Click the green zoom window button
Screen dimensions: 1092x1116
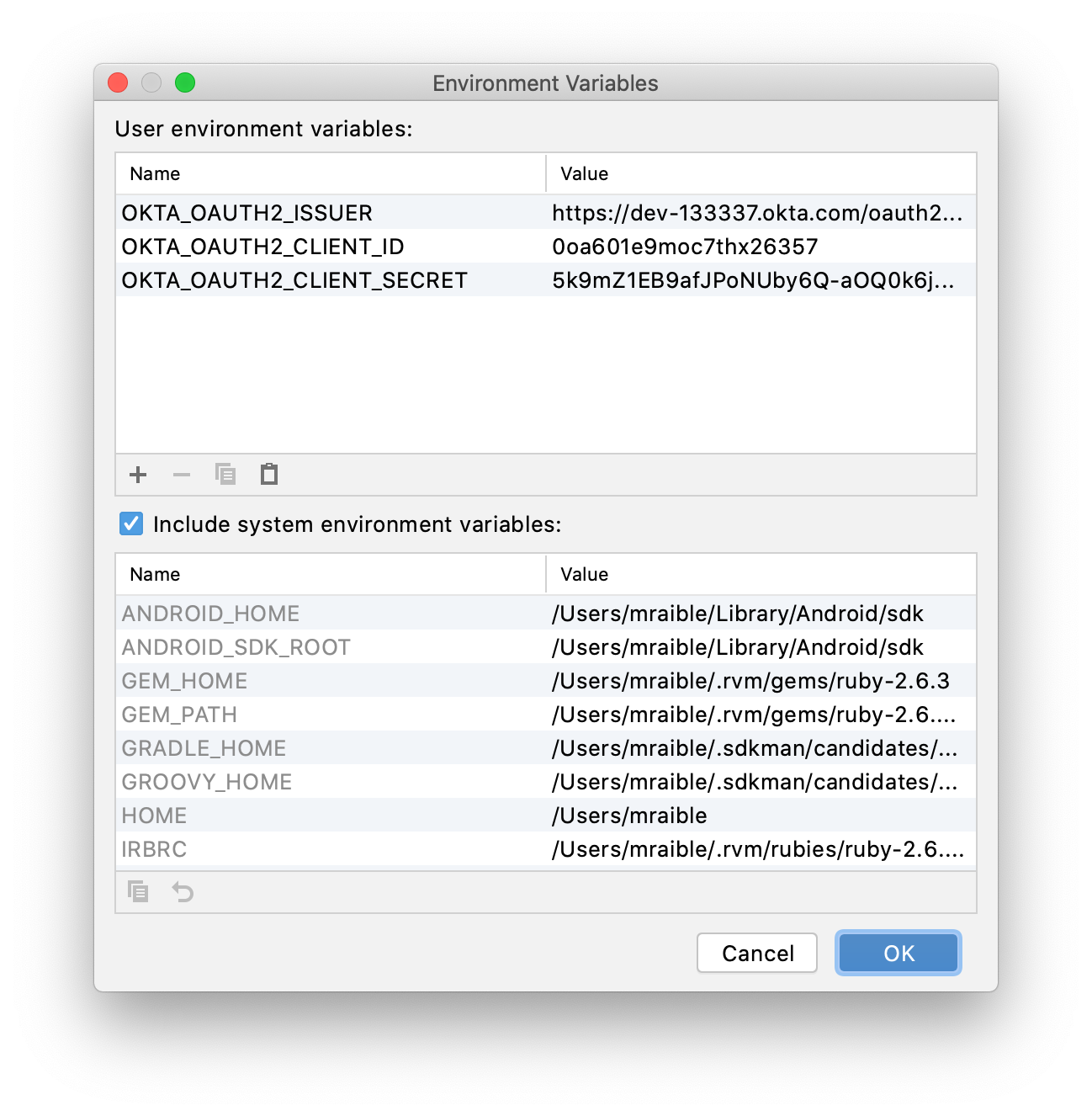click(x=185, y=82)
